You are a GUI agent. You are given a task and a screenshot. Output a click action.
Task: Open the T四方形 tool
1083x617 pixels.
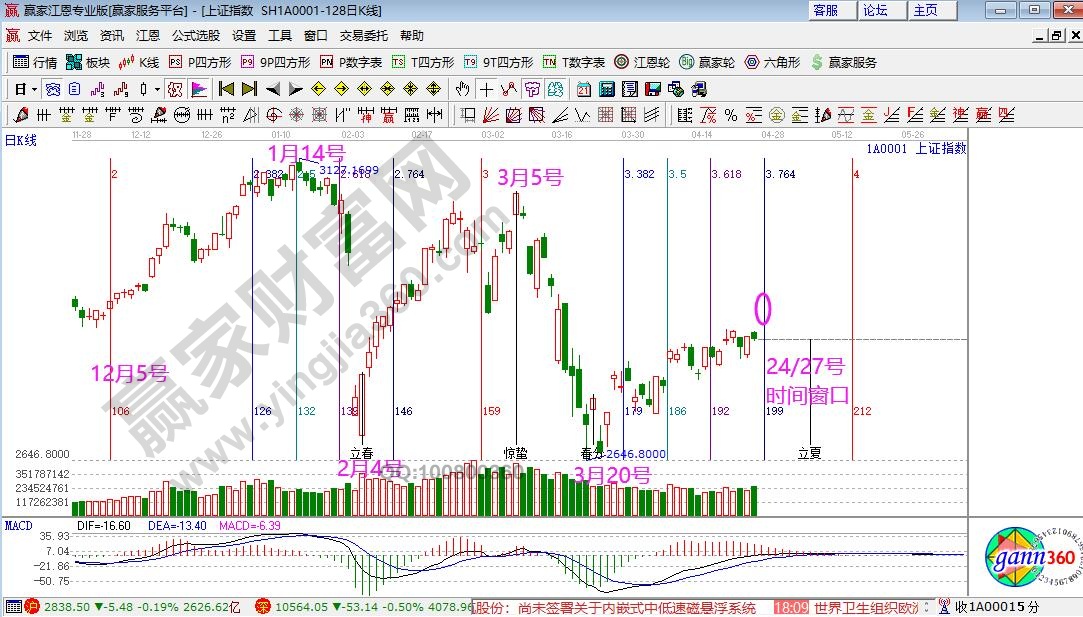click(423, 62)
